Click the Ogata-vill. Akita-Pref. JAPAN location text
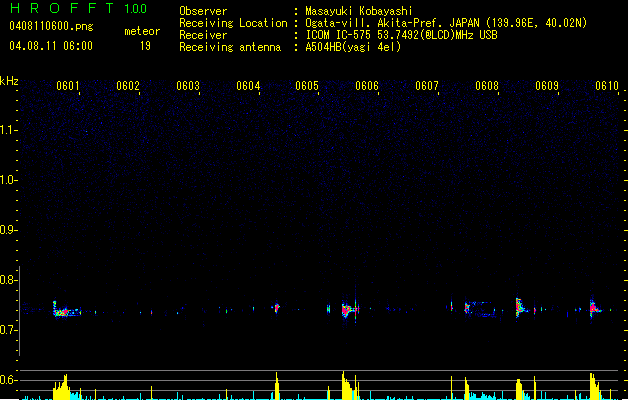Viewport: 629px width, 400px height. tap(446, 23)
